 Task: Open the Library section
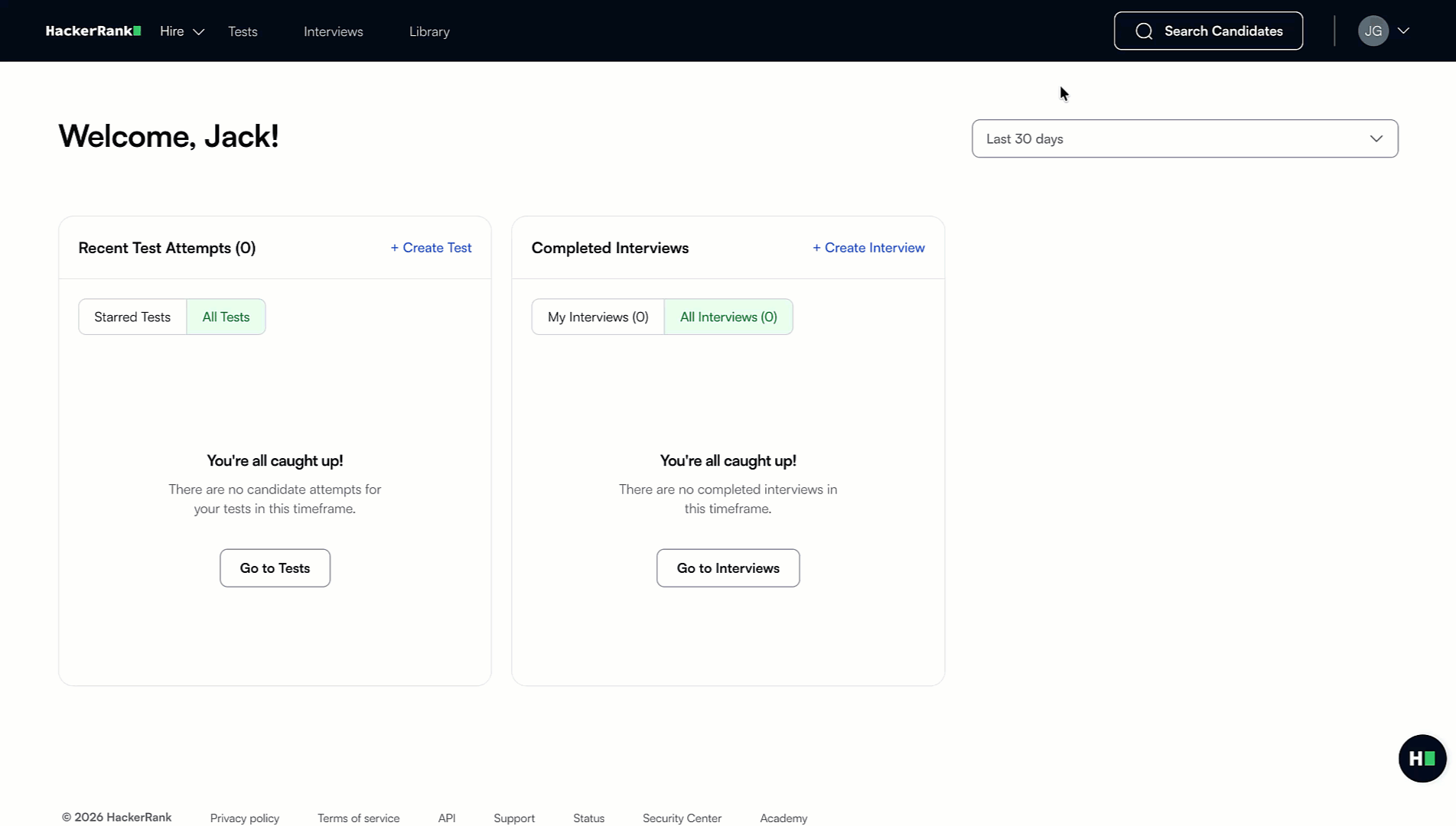pyautogui.click(x=429, y=31)
